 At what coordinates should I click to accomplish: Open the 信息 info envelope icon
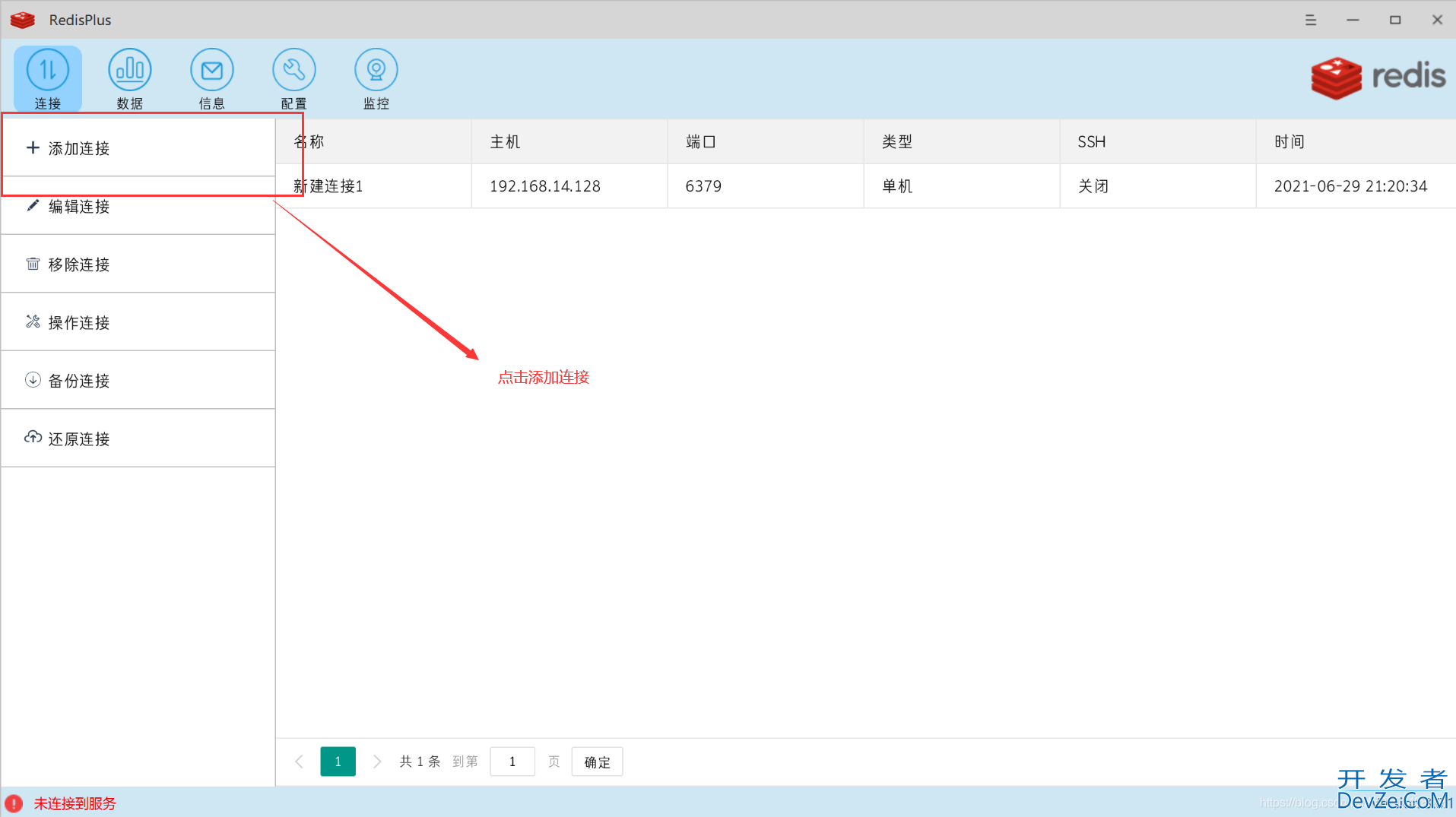212,78
